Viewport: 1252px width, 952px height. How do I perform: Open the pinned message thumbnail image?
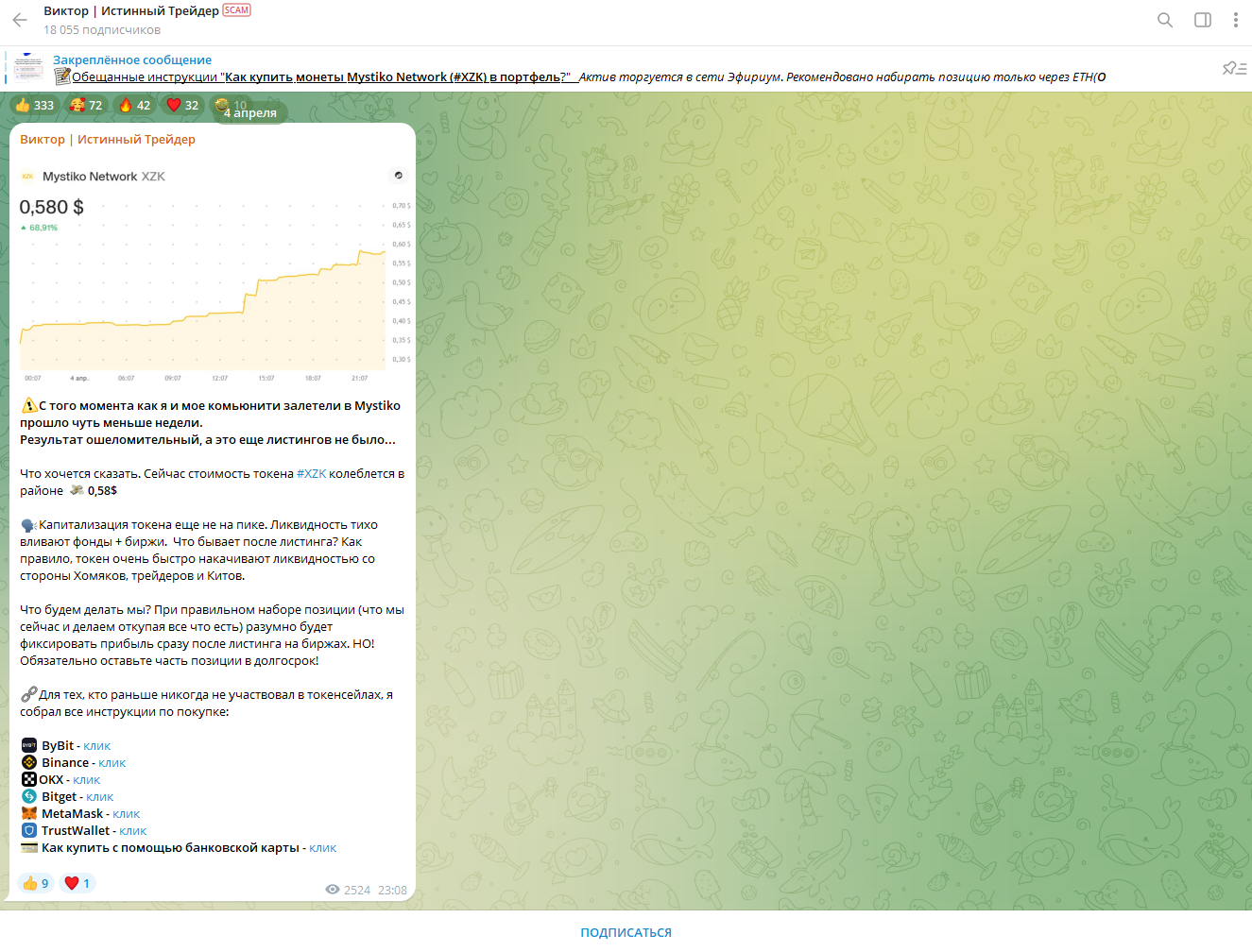27,68
